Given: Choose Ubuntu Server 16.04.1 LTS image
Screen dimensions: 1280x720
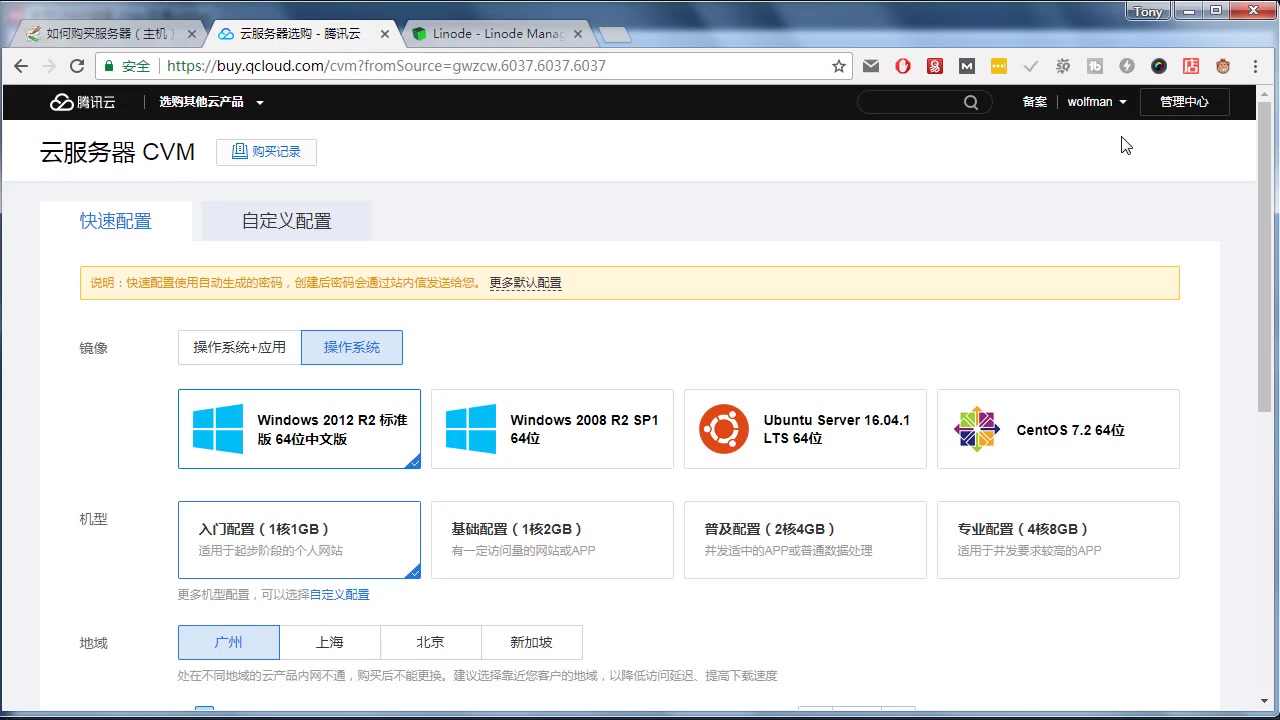Looking at the screenshot, I should [x=805, y=429].
